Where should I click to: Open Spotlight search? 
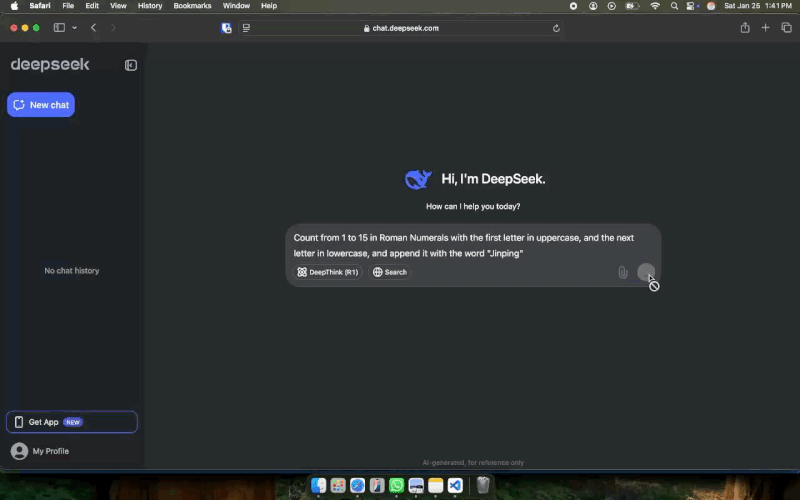[x=674, y=6]
